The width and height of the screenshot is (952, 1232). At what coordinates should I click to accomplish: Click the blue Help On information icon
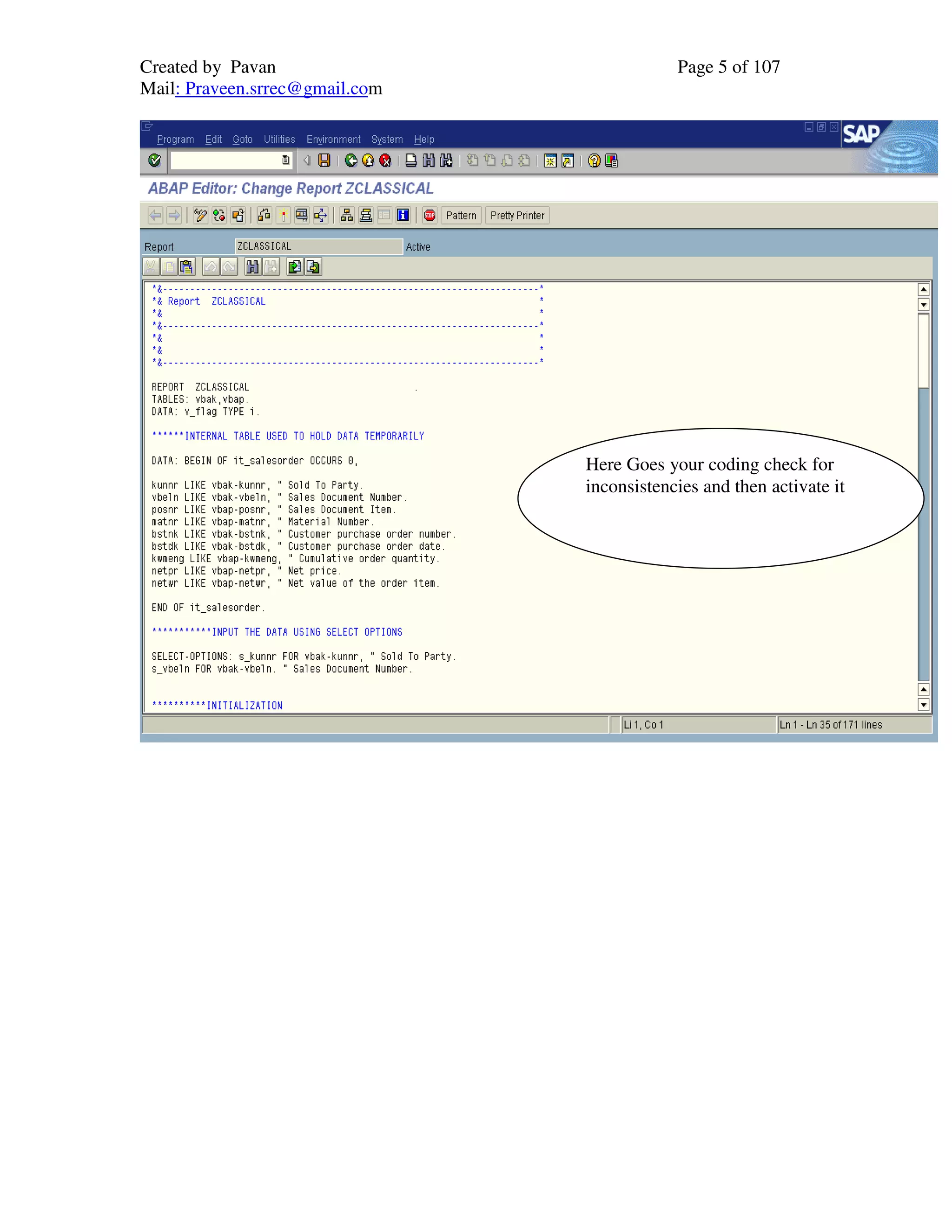click(x=403, y=216)
